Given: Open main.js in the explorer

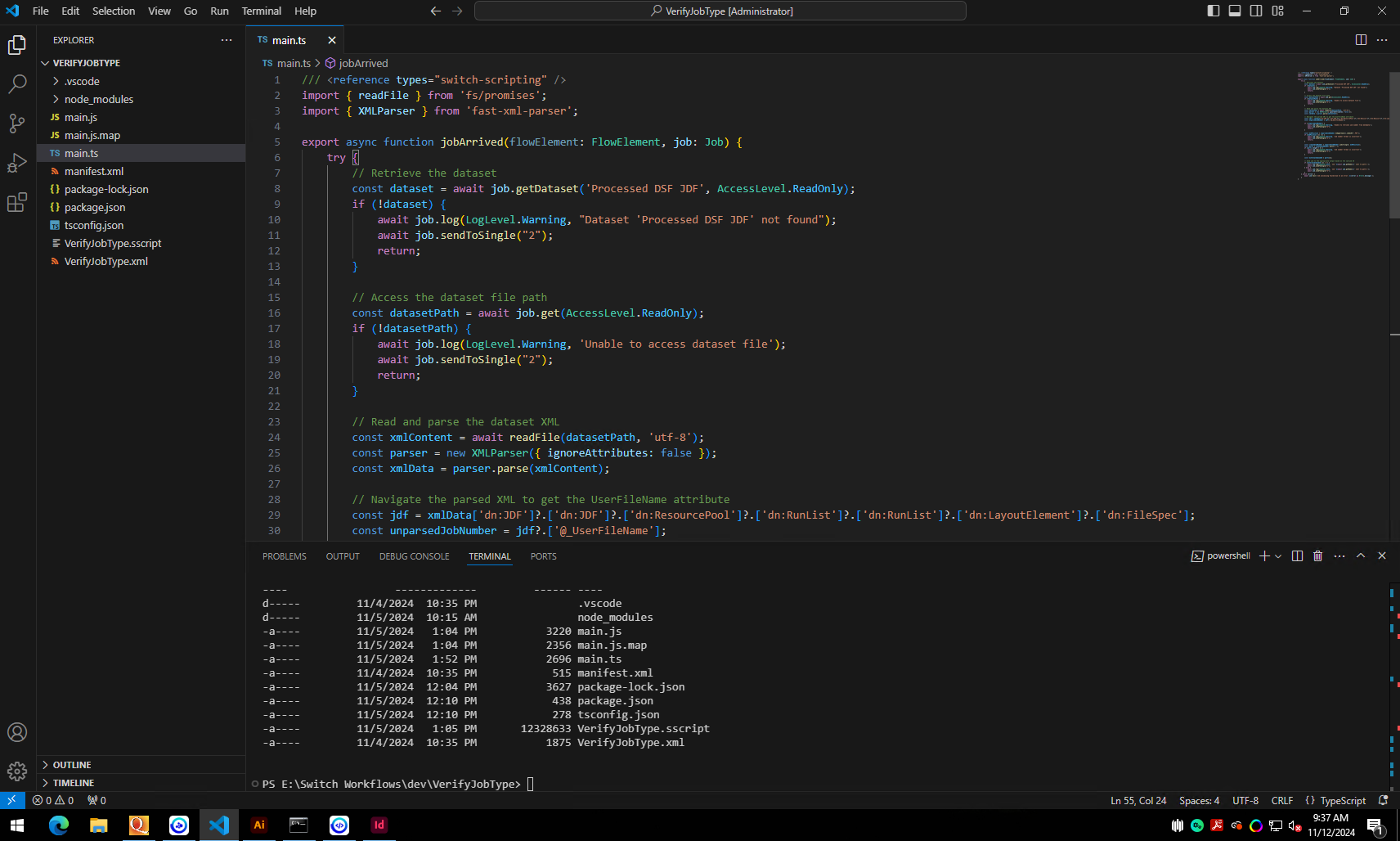Looking at the screenshot, I should pos(141,117).
